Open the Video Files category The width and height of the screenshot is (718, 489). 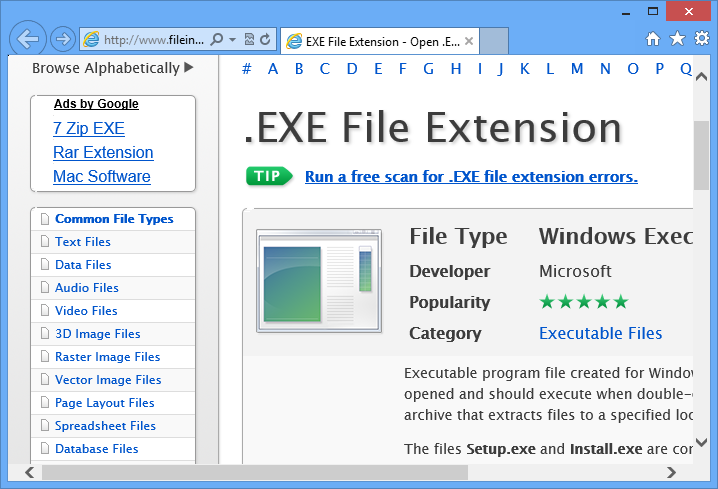coord(86,310)
